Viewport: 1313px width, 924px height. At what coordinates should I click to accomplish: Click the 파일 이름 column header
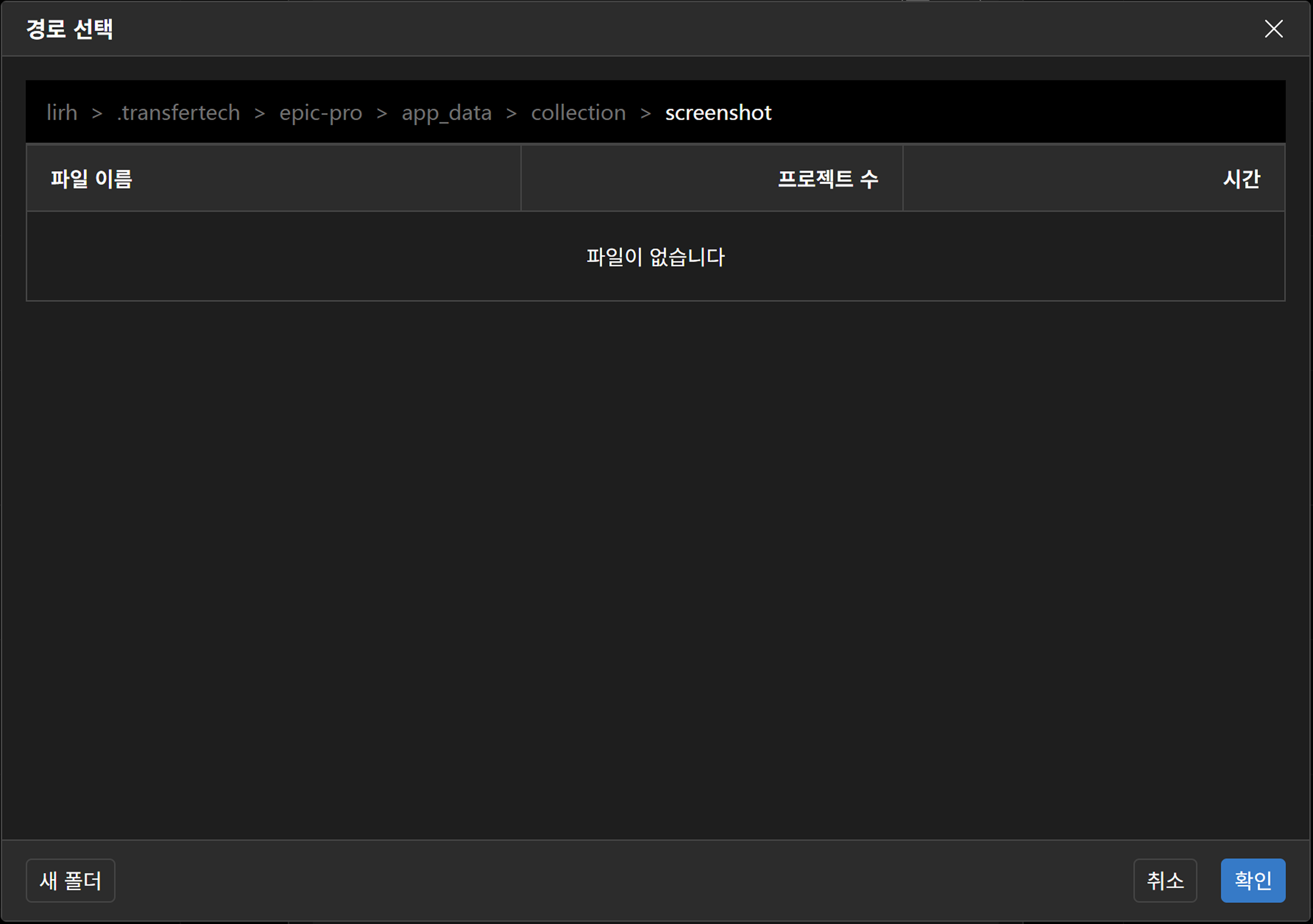coord(92,179)
